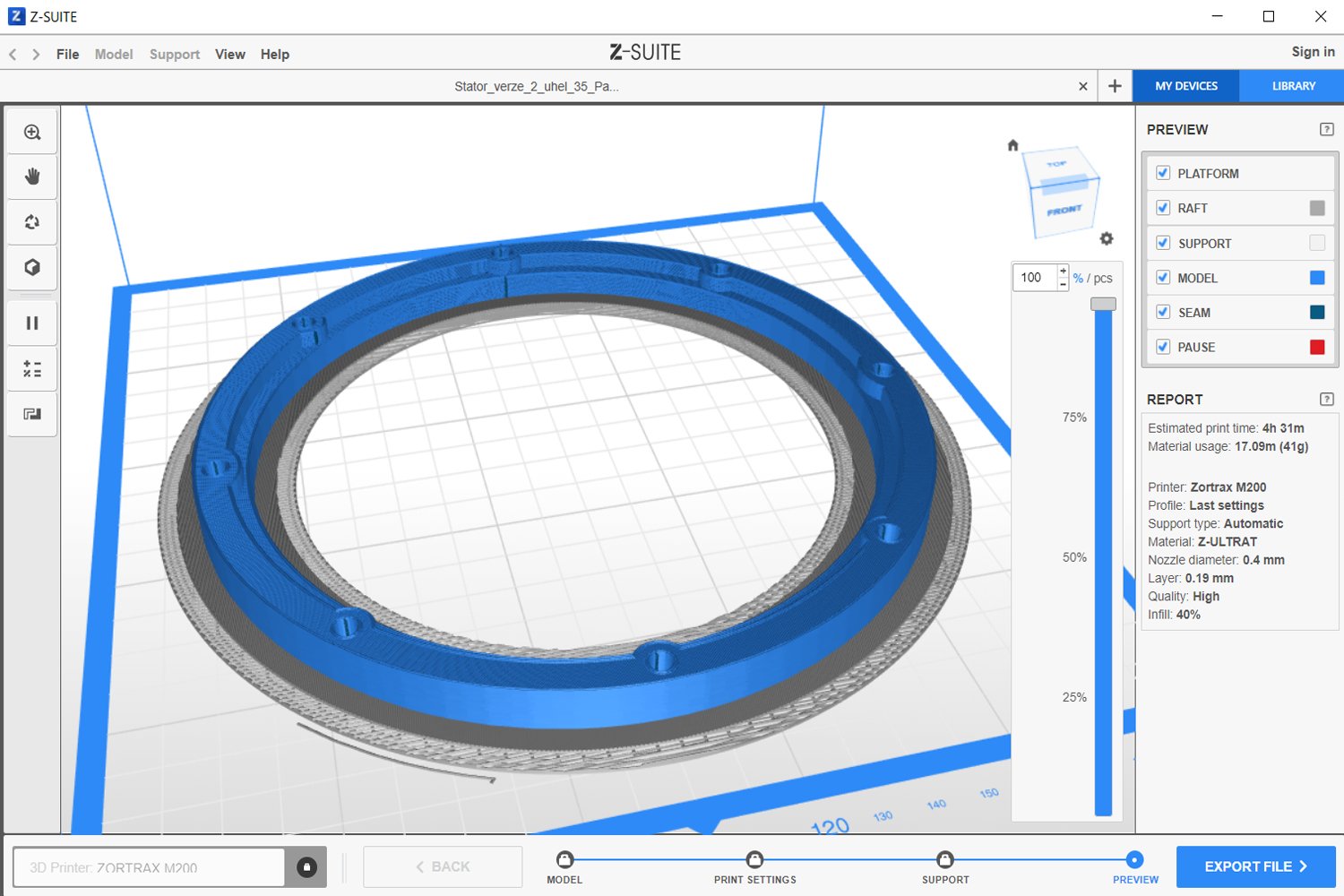Maximize the Z-SUITE window
1344x896 pixels.
coord(1269,16)
